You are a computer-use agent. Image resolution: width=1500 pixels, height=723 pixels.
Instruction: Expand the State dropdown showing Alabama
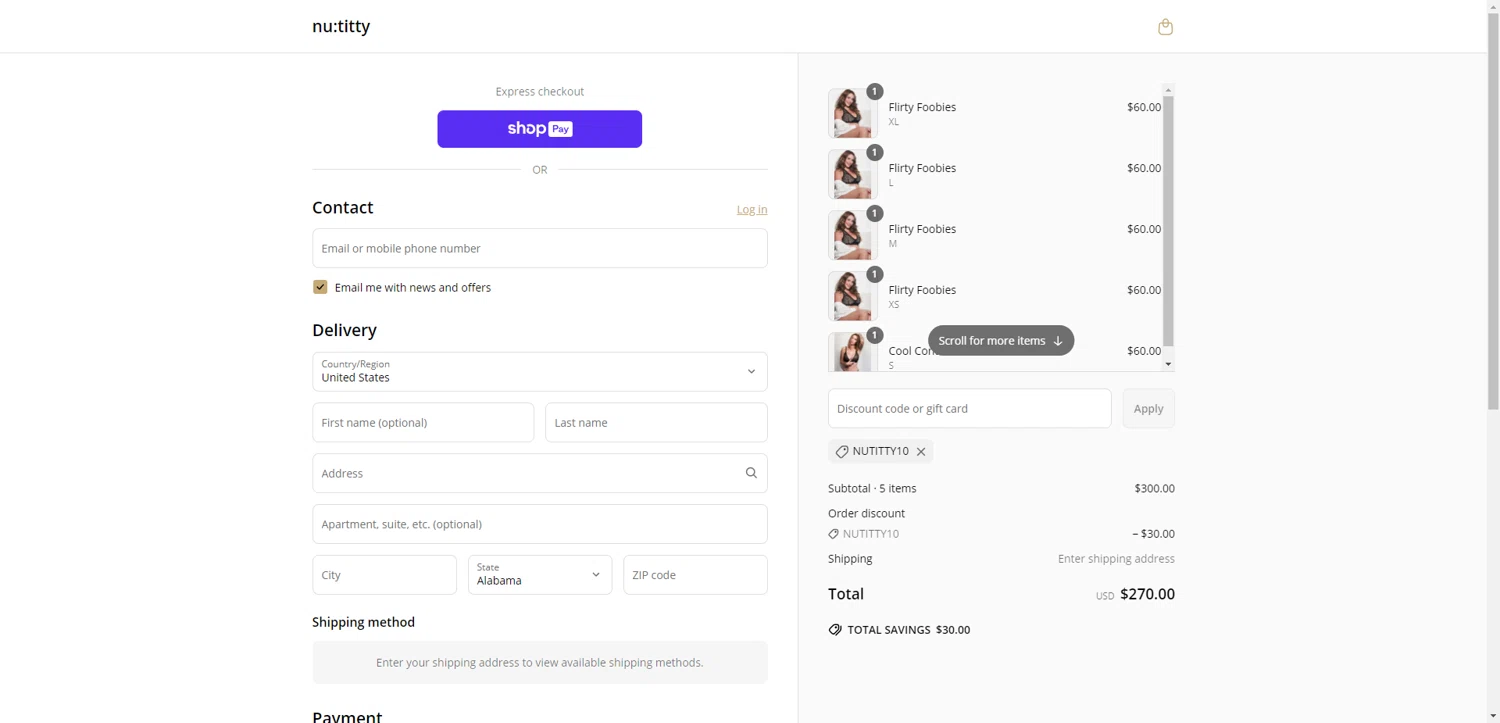[540, 575]
